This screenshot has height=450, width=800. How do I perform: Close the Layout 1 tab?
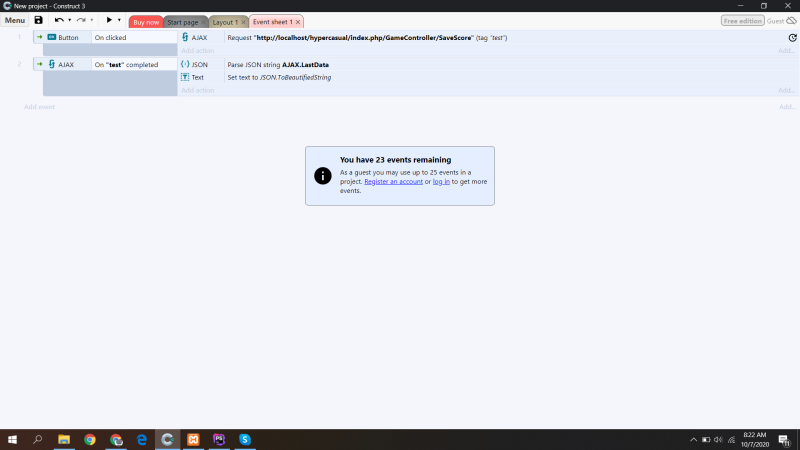243,22
